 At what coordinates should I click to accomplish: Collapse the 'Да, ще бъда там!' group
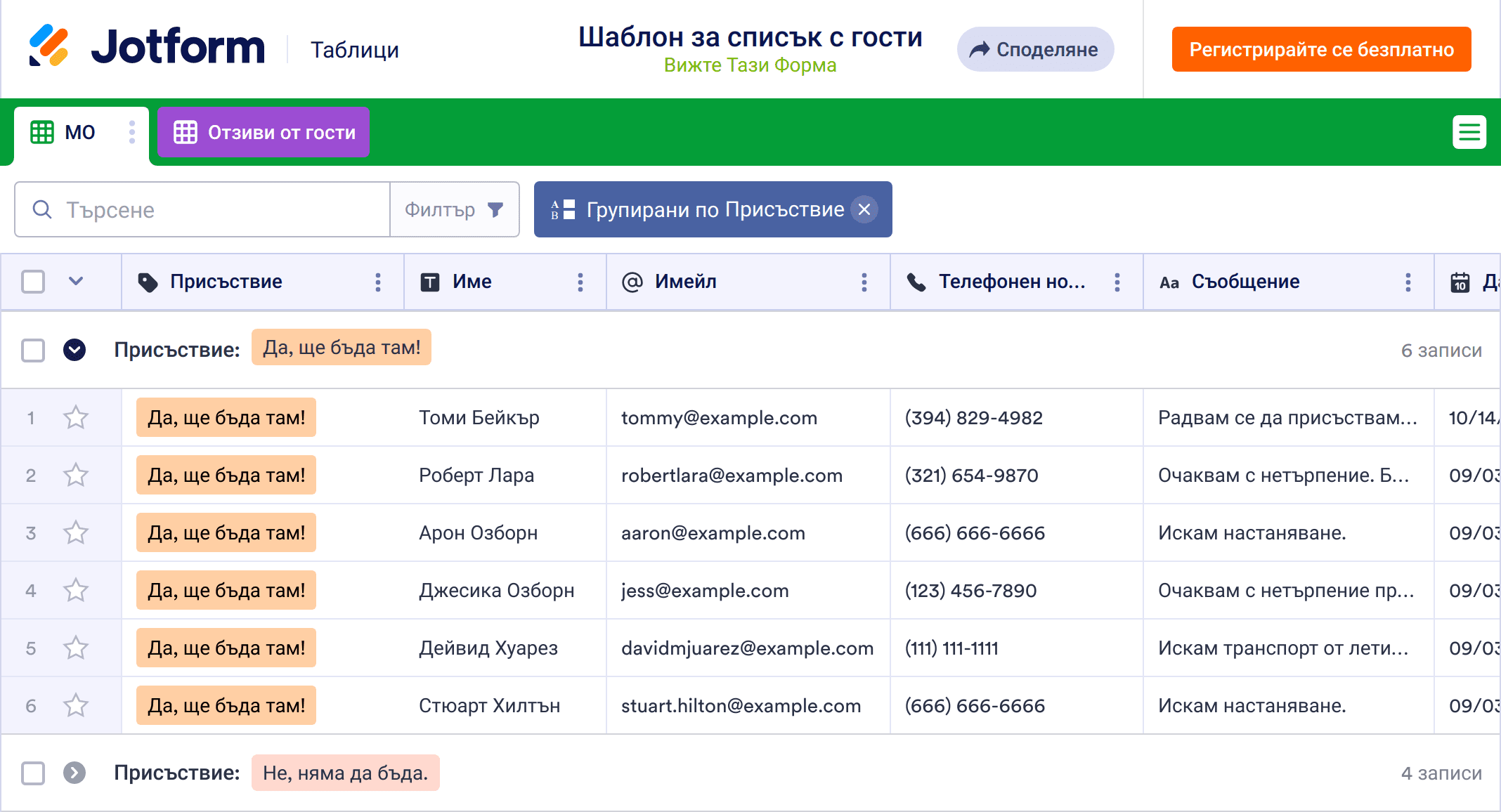(74, 350)
